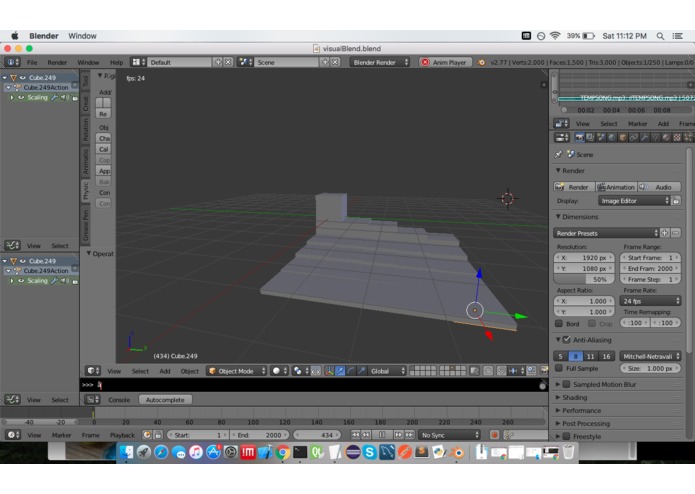Image resolution: width=695 pixels, height=494 pixels.
Task: Open the Texture properties tab (checker icon)
Action: point(677,138)
